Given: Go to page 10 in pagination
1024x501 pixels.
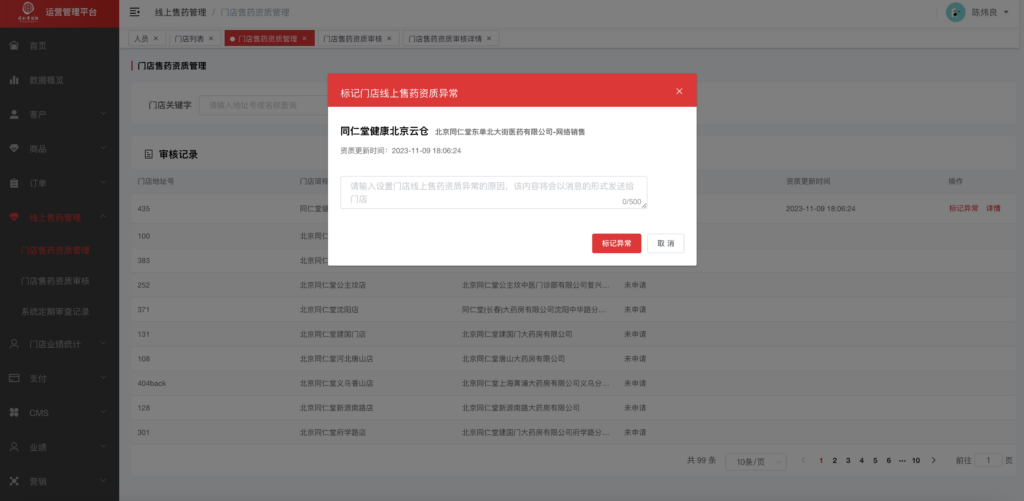Looking at the screenshot, I should (916, 461).
